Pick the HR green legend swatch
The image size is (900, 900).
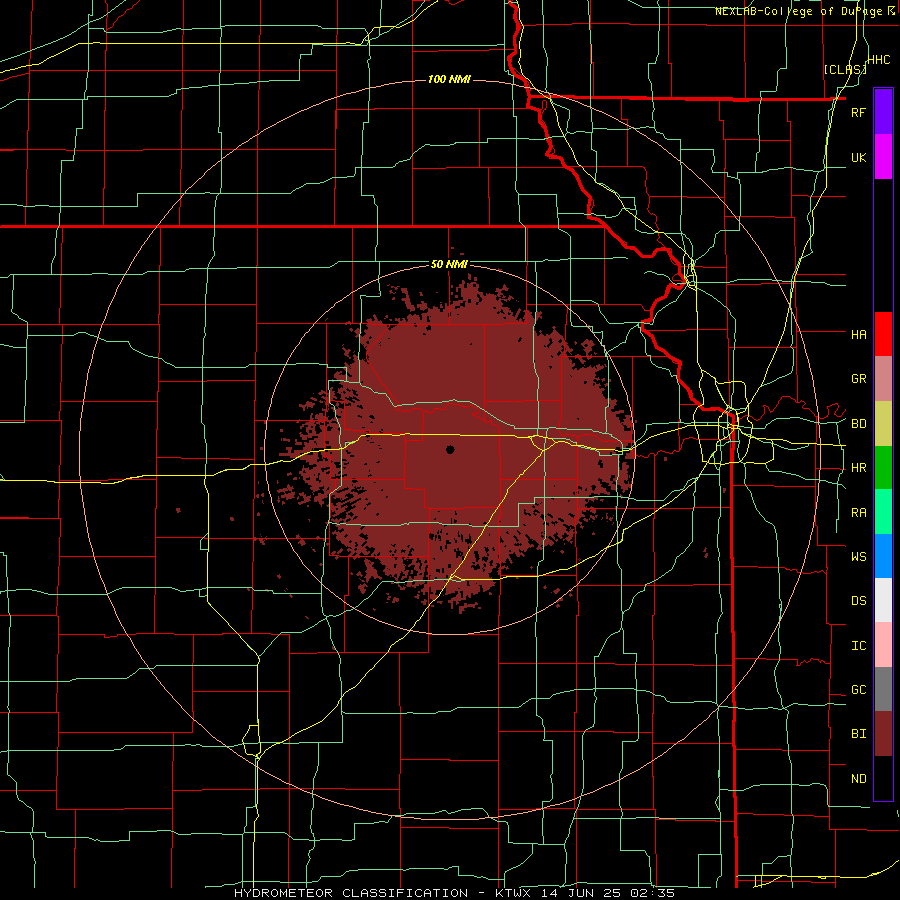(x=883, y=468)
